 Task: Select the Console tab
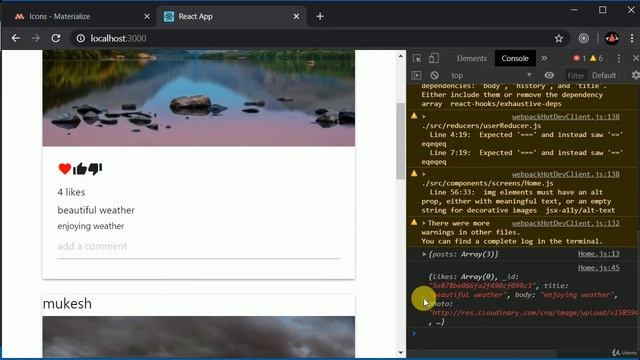coord(515,58)
